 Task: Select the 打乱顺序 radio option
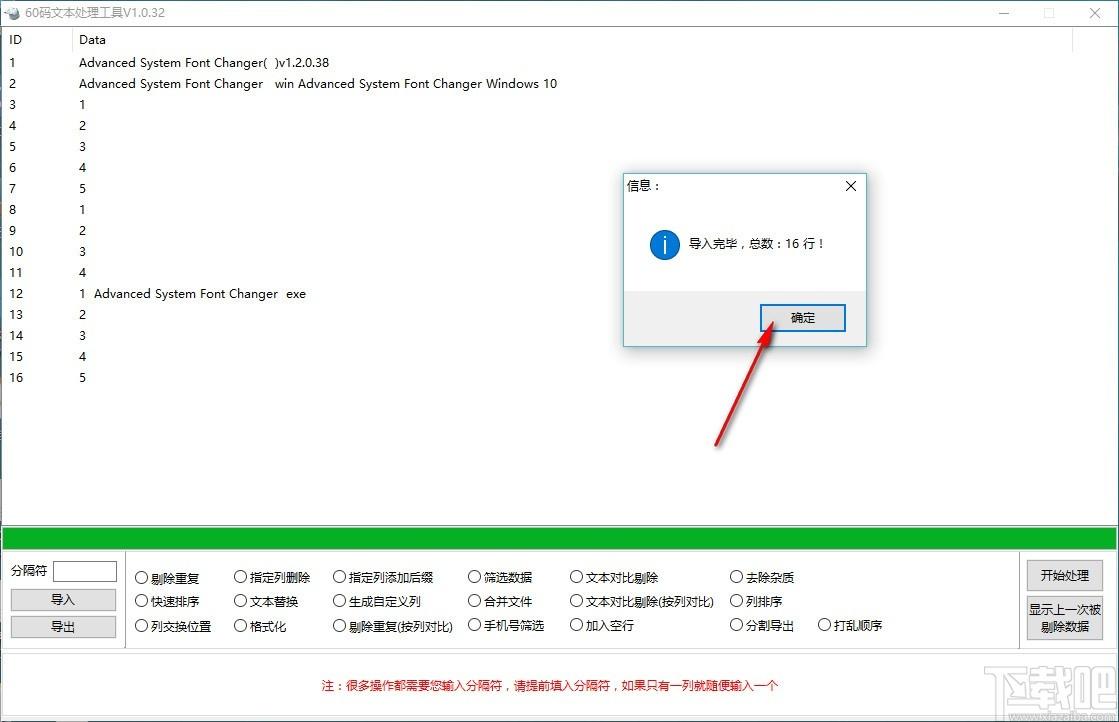(x=824, y=625)
